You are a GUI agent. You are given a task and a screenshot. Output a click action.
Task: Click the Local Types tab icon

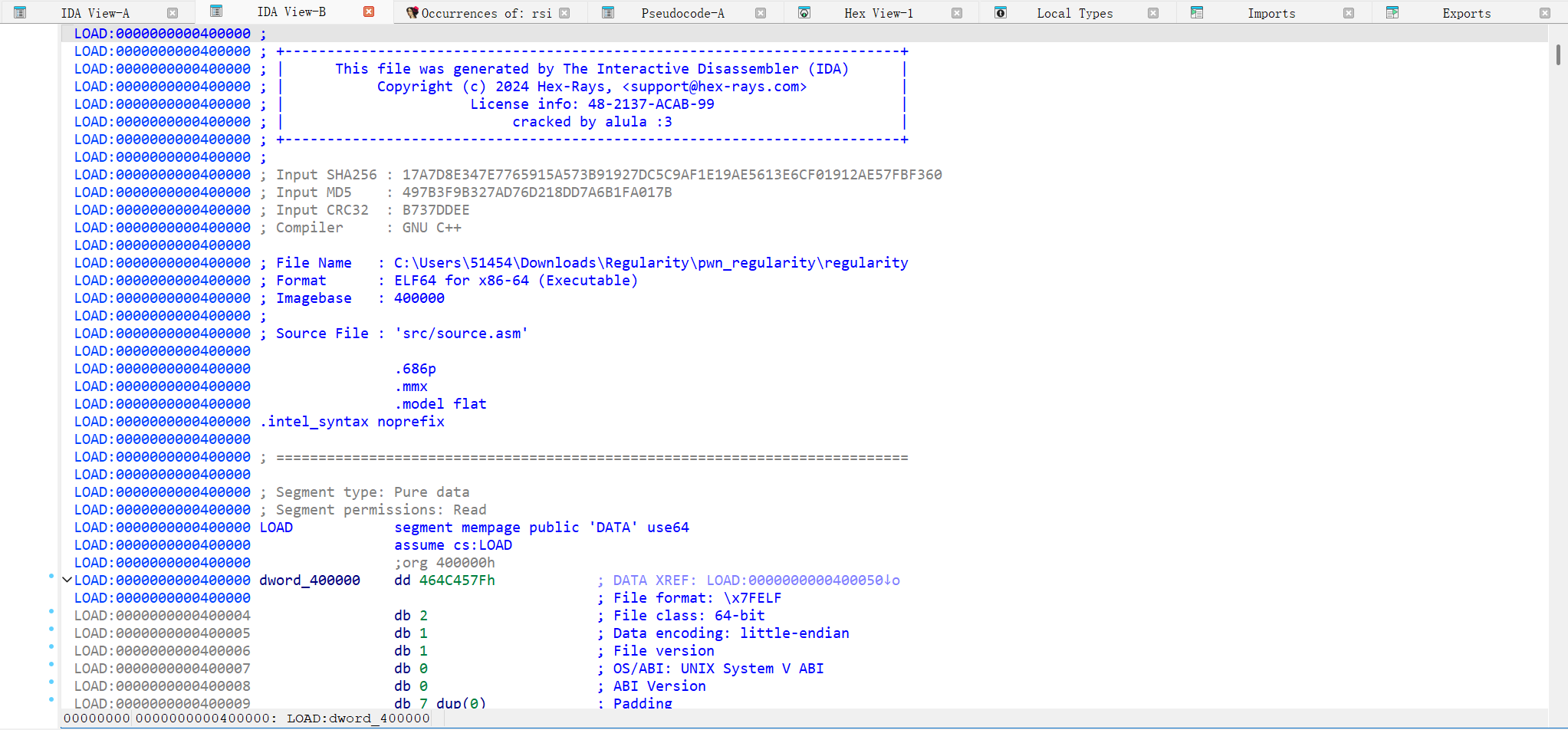click(1001, 12)
